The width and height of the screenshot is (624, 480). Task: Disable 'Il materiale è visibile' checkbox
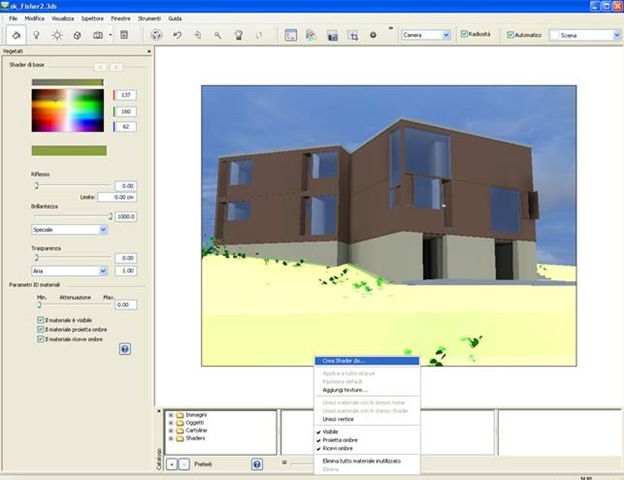41,319
